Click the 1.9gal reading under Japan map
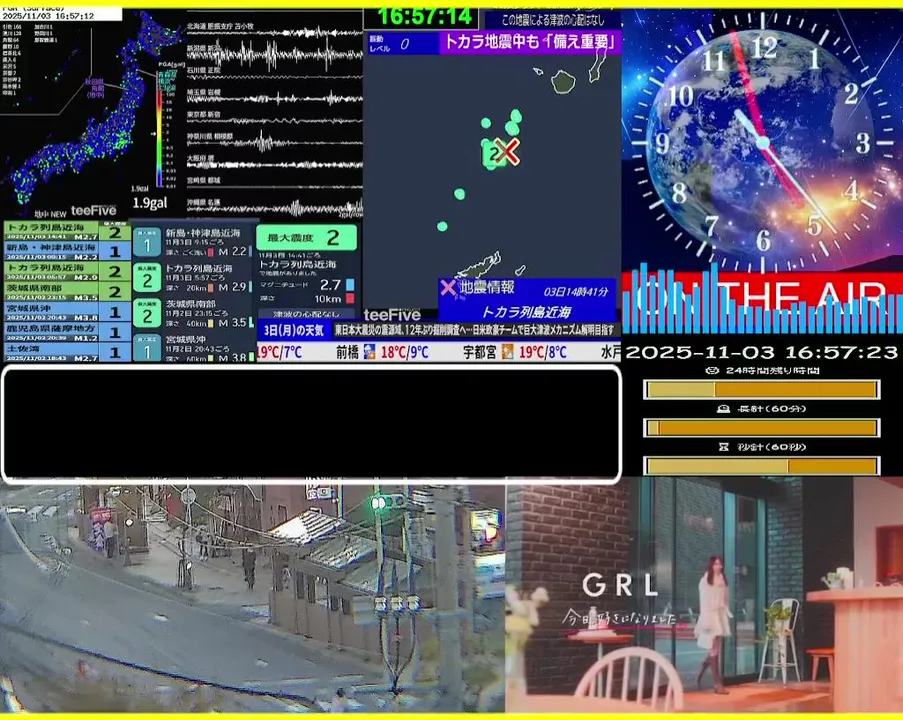903x720 pixels. click(150, 203)
